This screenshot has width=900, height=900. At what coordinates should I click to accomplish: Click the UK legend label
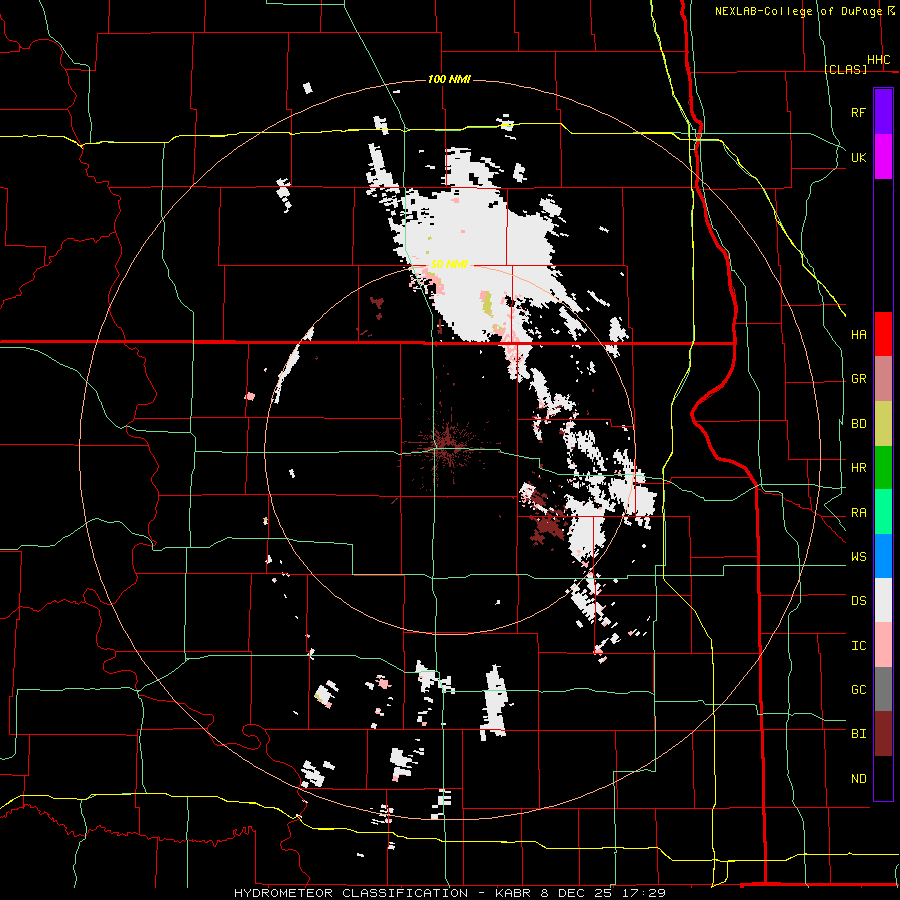(858, 157)
